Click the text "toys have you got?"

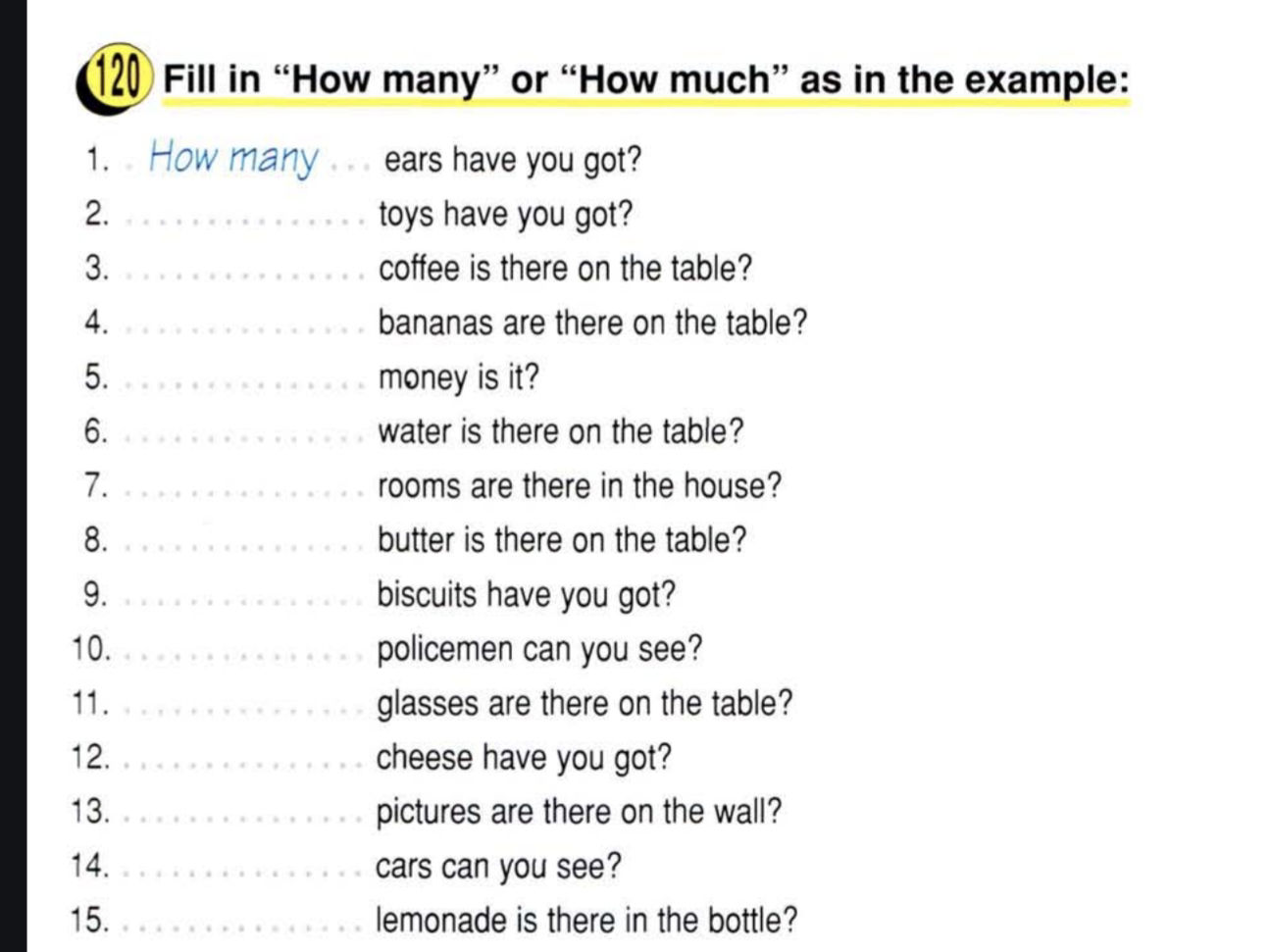coord(505,215)
